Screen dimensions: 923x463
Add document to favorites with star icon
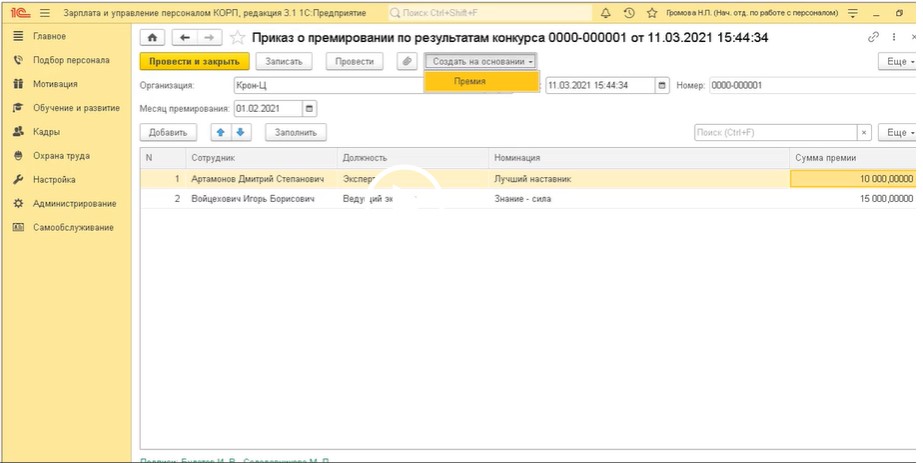(237, 37)
